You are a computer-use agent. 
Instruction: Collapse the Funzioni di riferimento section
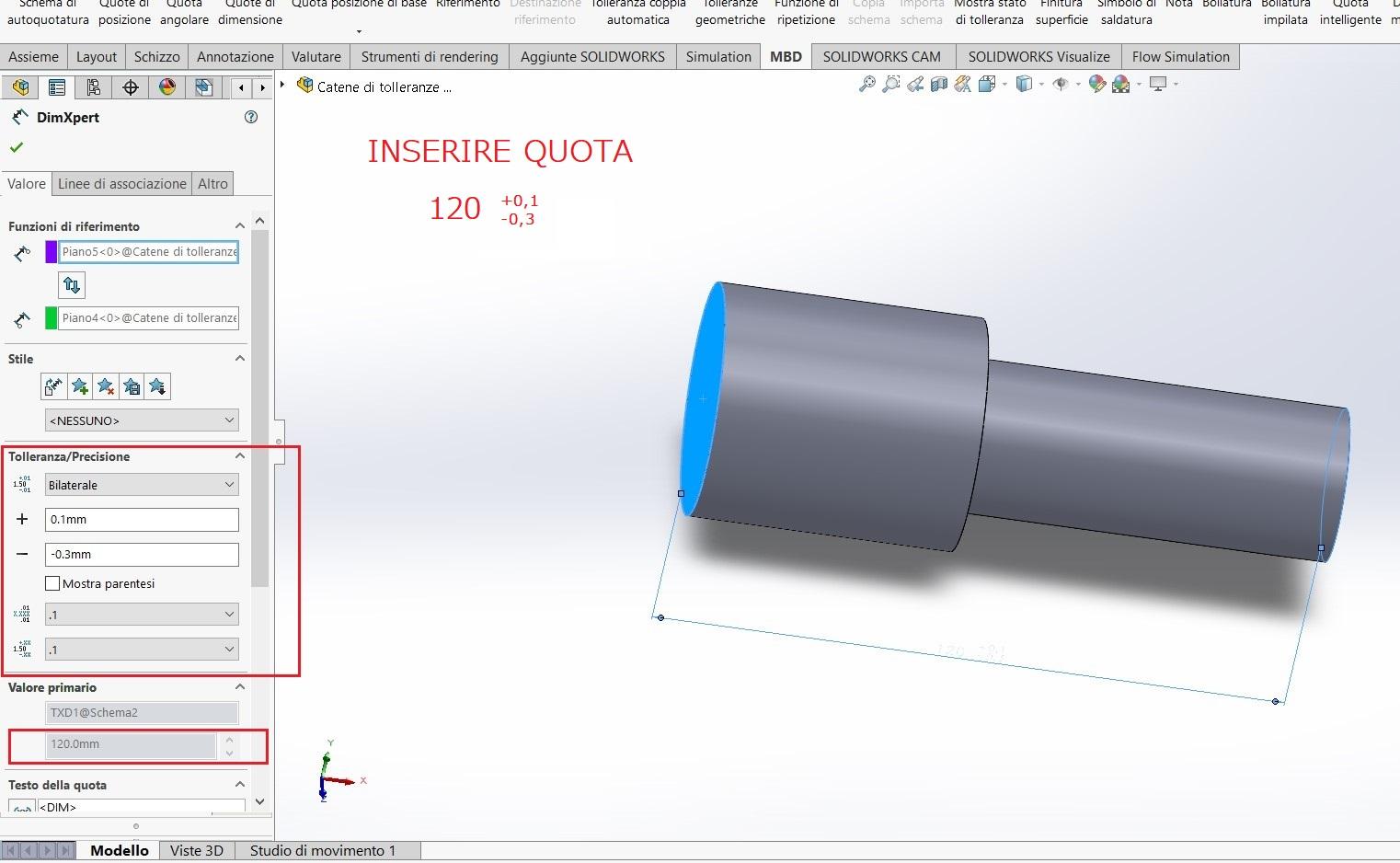[x=240, y=226]
